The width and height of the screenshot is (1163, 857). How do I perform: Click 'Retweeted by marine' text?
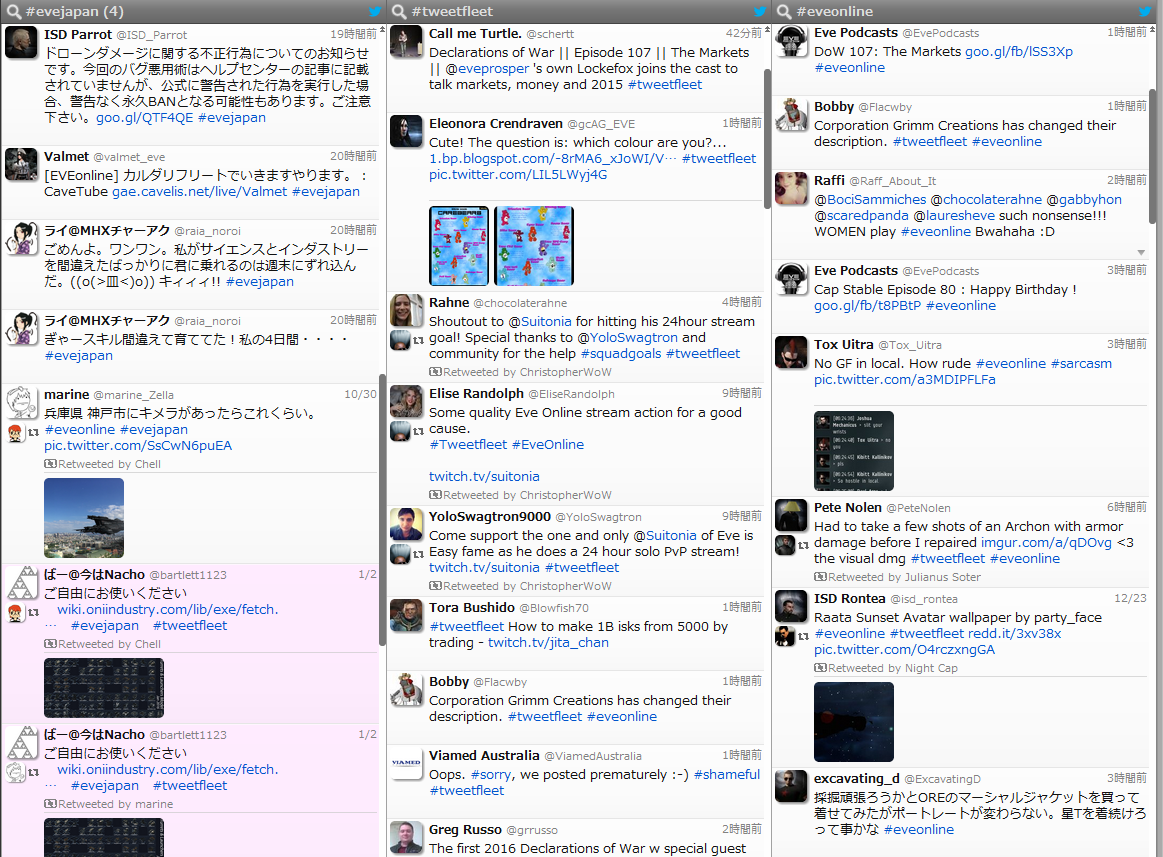pyautogui.click(x=115, y=804)
